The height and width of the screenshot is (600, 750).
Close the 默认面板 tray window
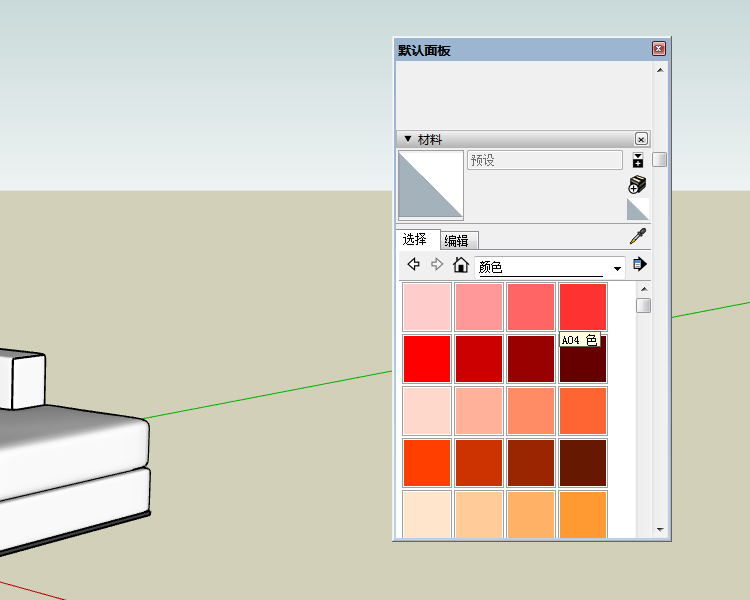pyautogui.click(x=659, y=49)
